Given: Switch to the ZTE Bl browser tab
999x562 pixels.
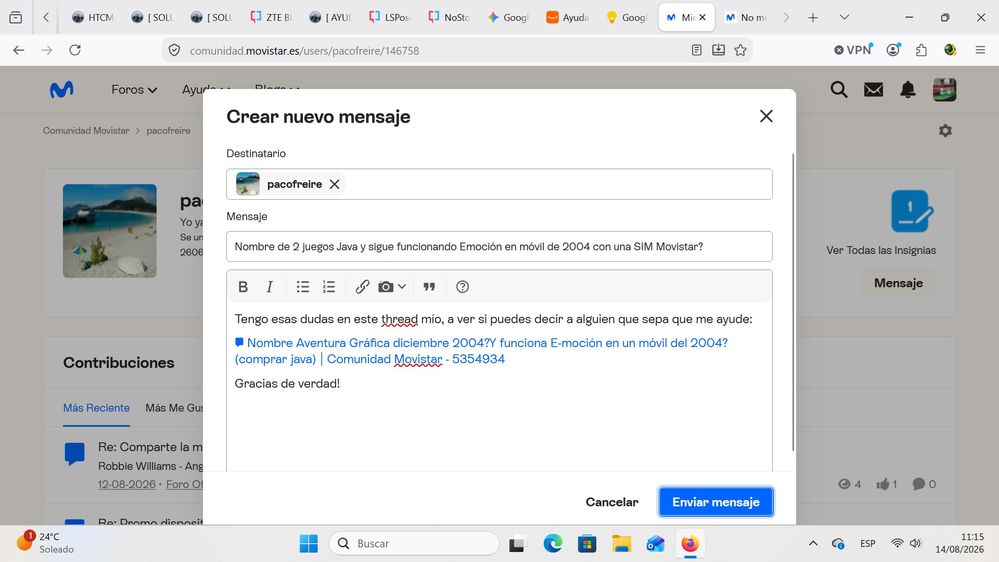Looking at the screenshot, I should (271, 17).
